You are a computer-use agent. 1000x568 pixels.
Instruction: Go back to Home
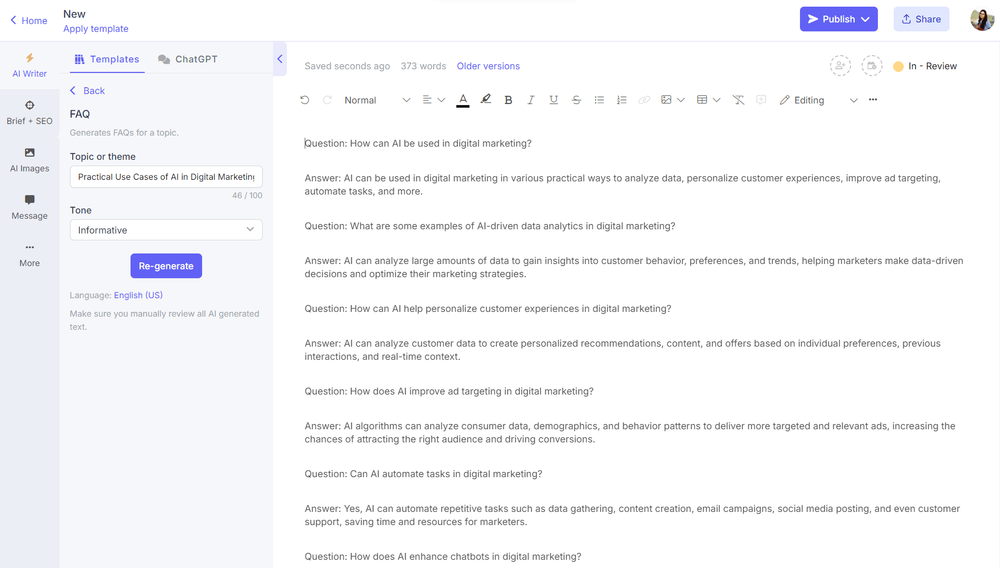coord(29,20)
